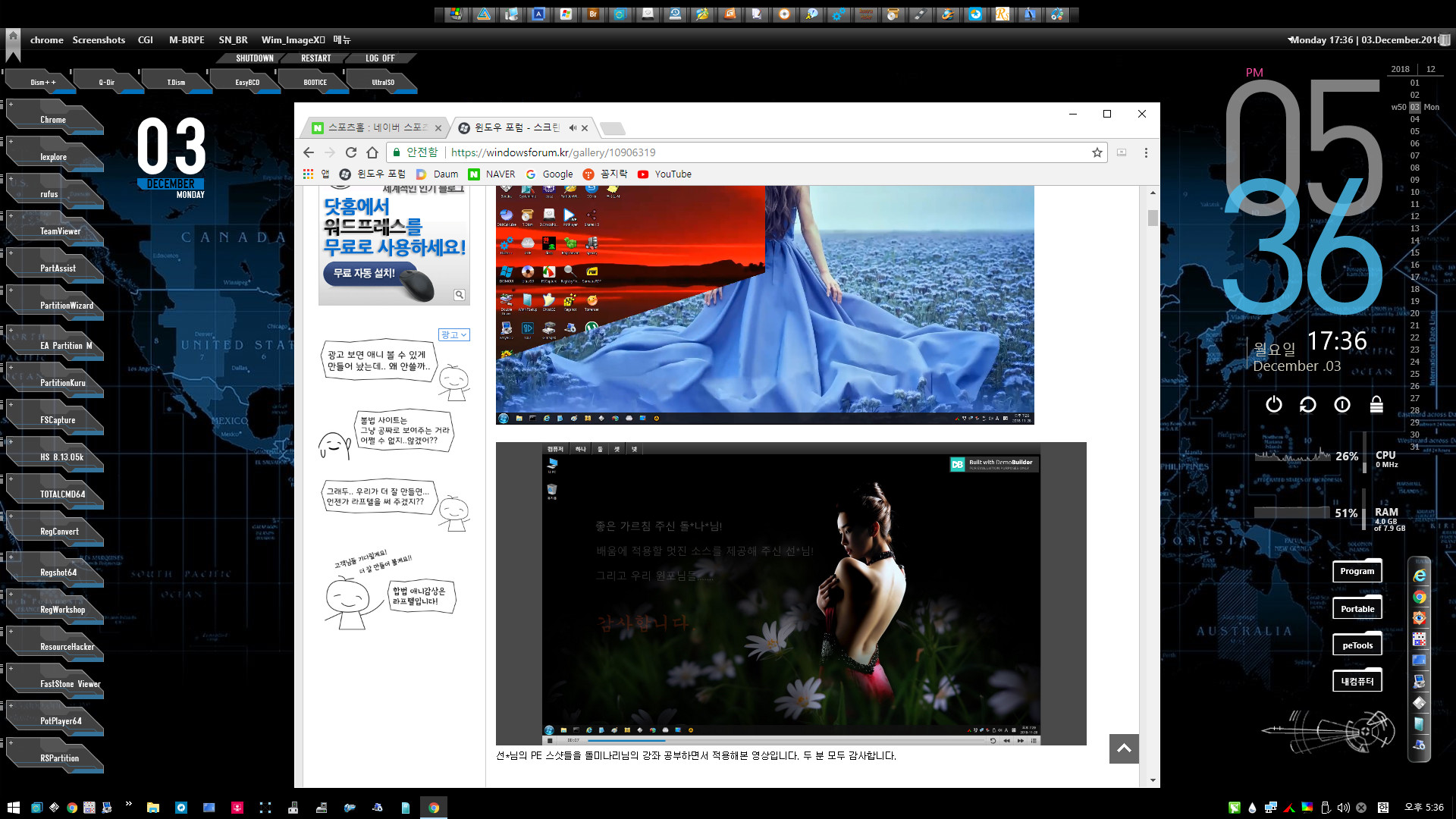Click the power shutdown icon in right widget
This screenshot has width=1456, height=819.
click(1274, 404)
